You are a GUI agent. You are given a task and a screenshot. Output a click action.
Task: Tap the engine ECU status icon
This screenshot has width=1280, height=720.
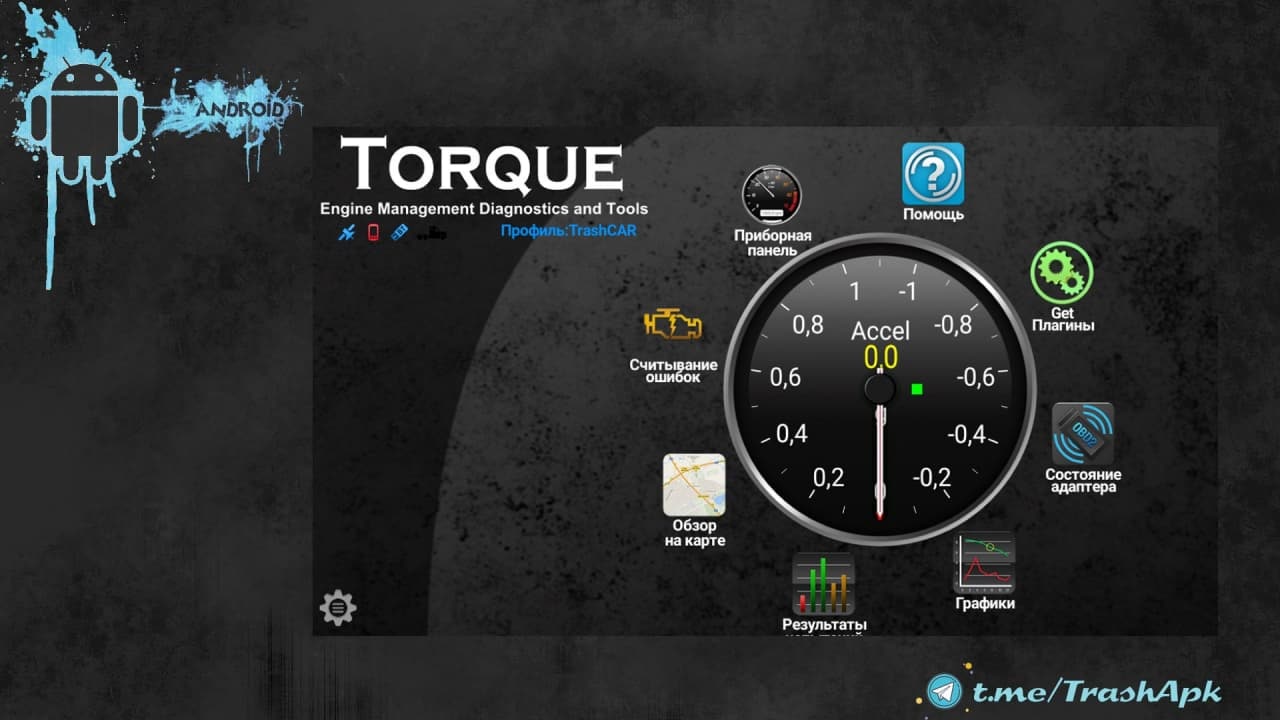433,234
